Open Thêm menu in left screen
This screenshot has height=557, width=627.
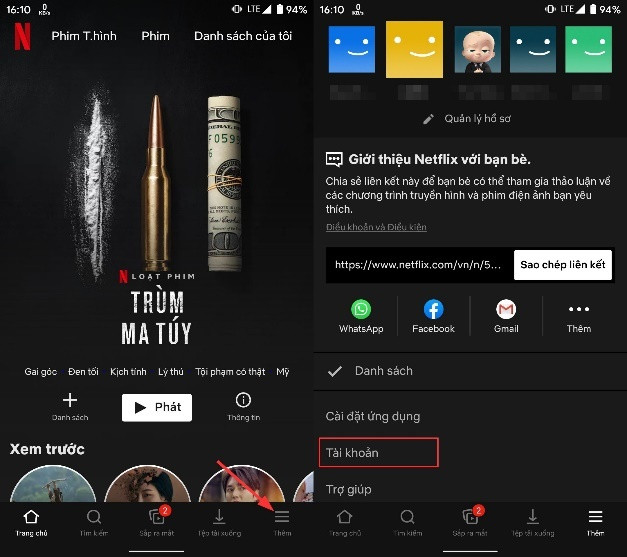pos(282,523)
